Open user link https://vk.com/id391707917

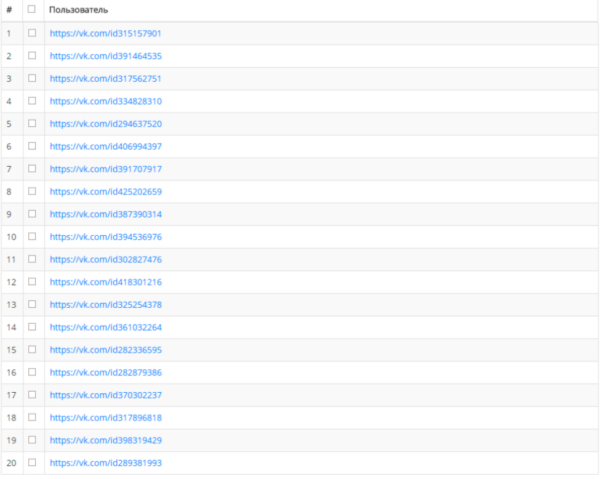[106, 169]
